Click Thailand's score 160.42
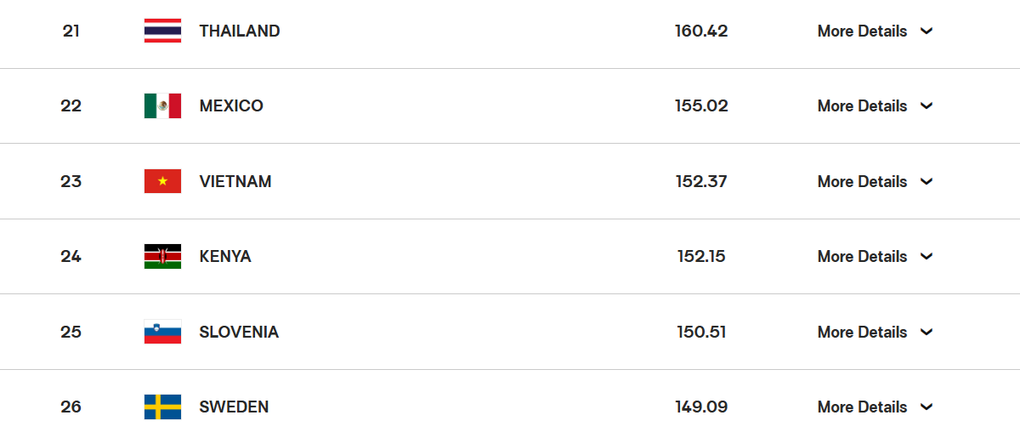 click(x=701, y=31)
